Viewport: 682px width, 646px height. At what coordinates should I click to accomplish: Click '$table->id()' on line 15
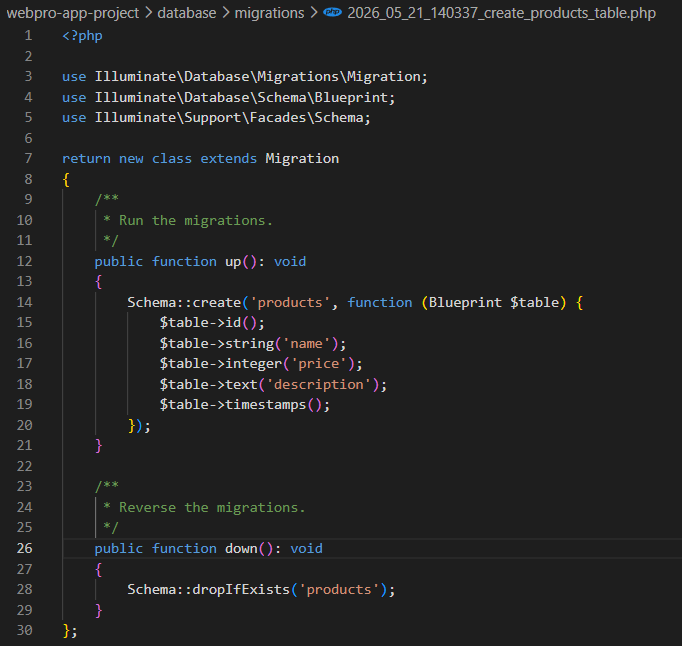[208, 322]
